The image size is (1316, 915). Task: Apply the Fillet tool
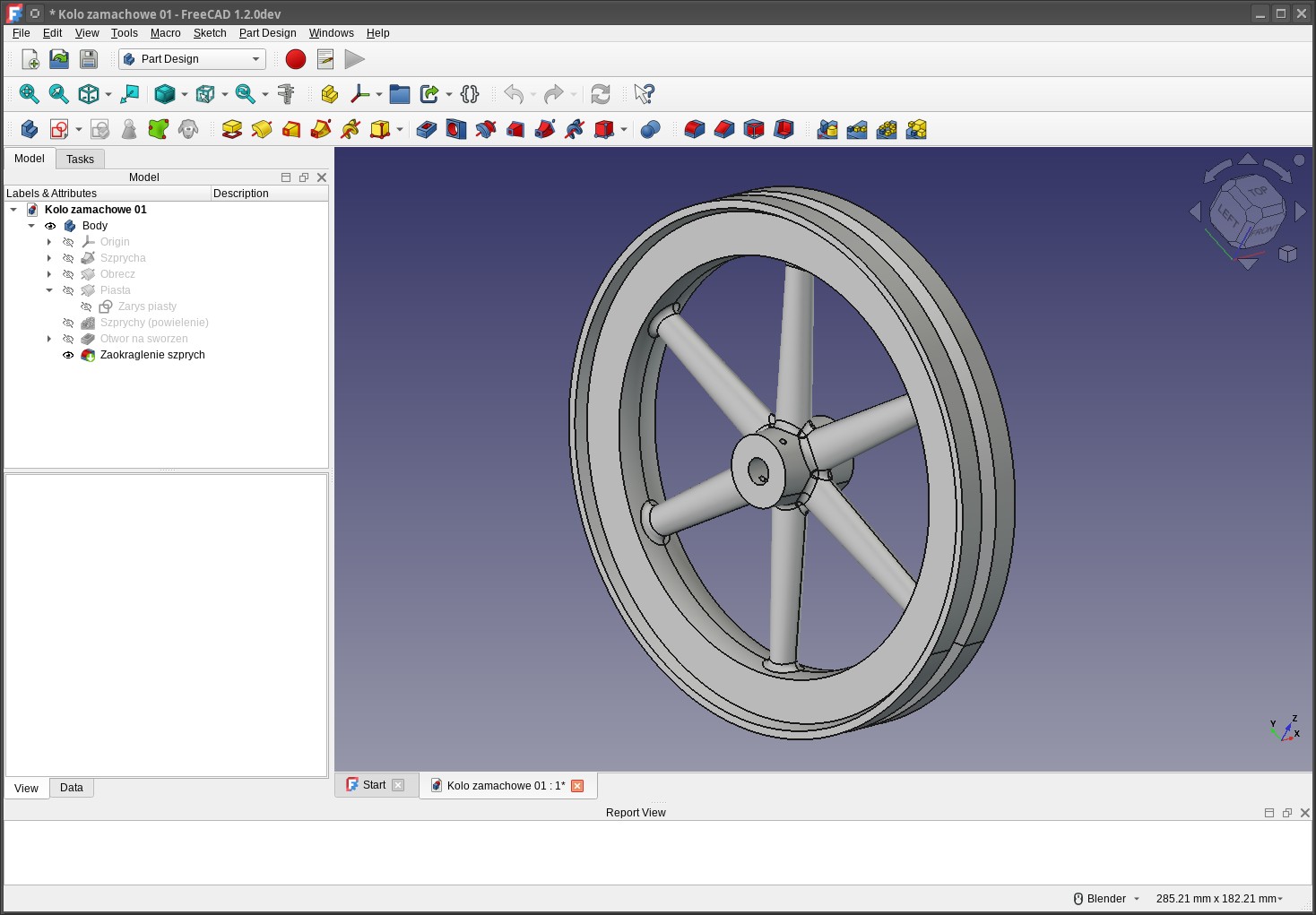(x=694, y=130)
